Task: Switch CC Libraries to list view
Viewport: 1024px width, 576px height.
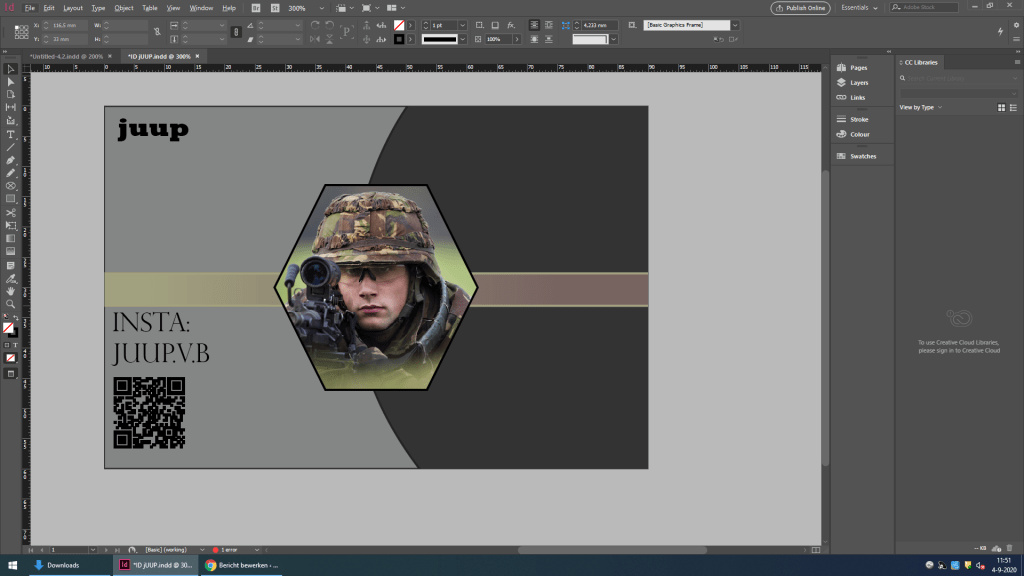Action: pos(1011,107)
